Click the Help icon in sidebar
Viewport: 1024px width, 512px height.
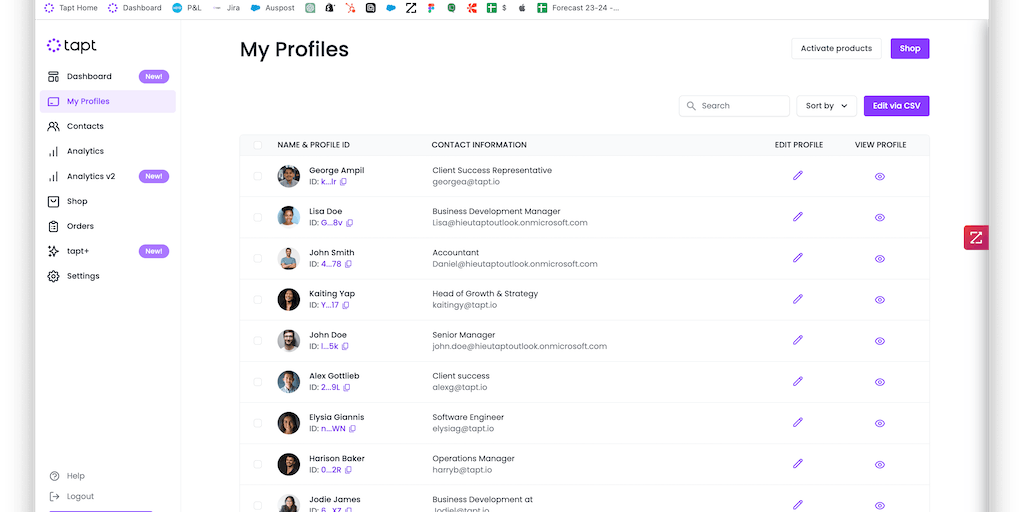pyautogui.click(x=54, y=476)
